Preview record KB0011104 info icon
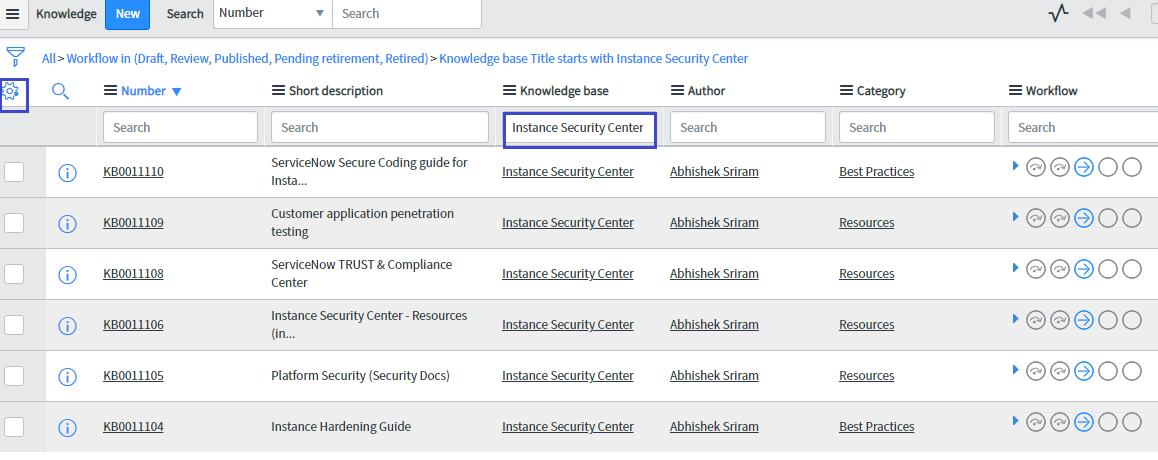Viewport: 1158px width, 460px height. 67,428
